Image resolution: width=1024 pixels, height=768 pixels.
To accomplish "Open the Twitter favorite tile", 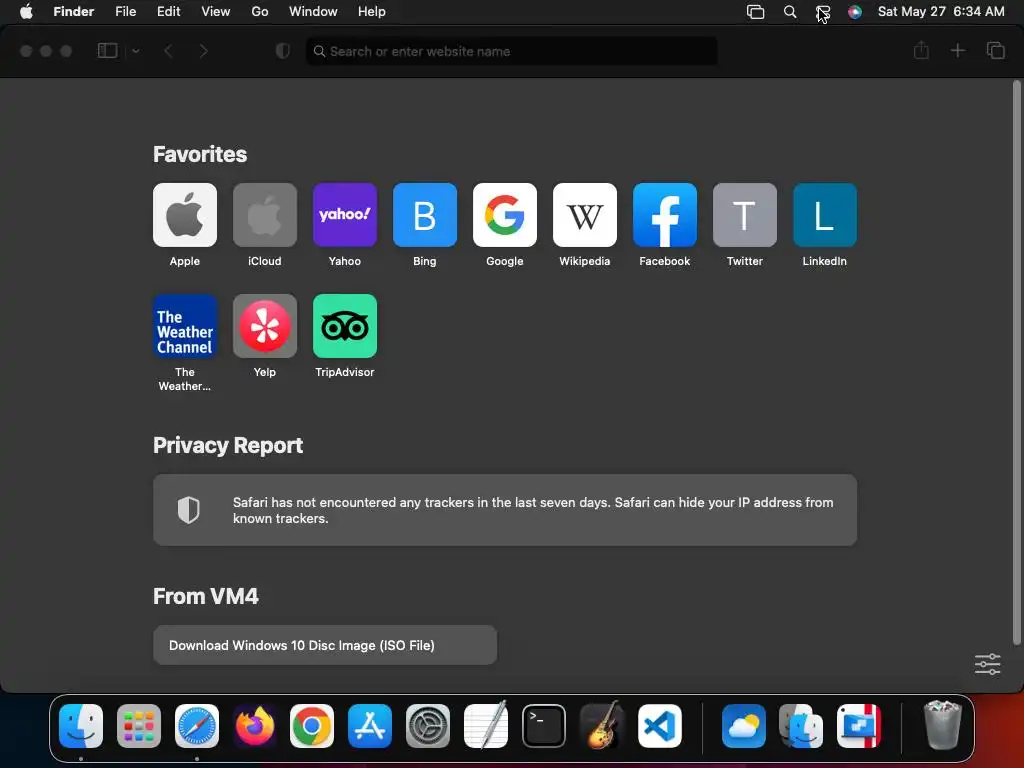I will point(744,215).
